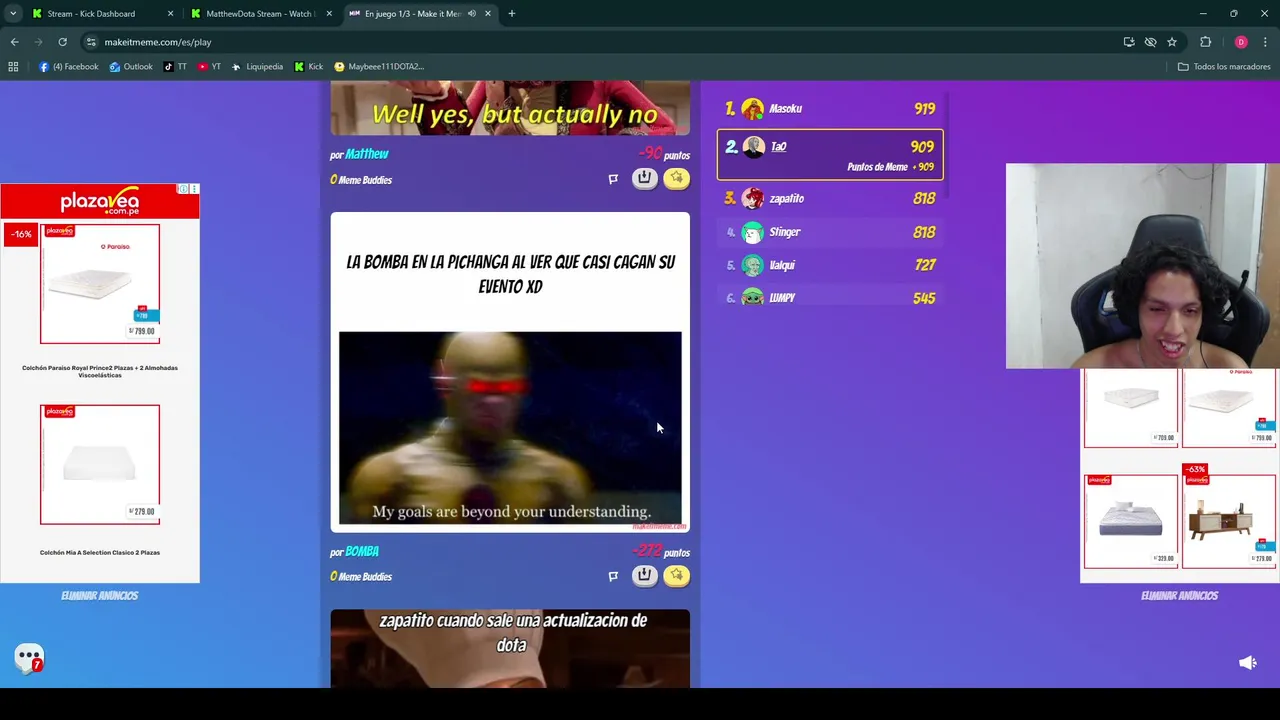
Task: Select Valqui in the leaderboard
Action: point(830,265)
